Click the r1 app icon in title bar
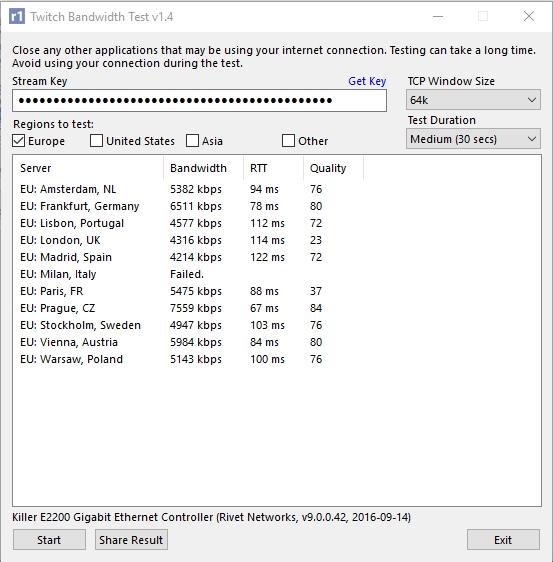 (17, 16)
